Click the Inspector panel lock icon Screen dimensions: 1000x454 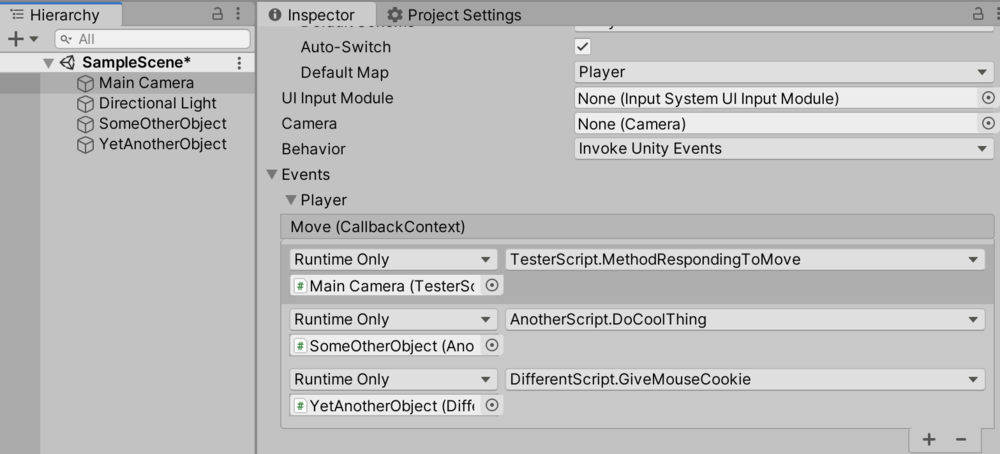point(979,15)
